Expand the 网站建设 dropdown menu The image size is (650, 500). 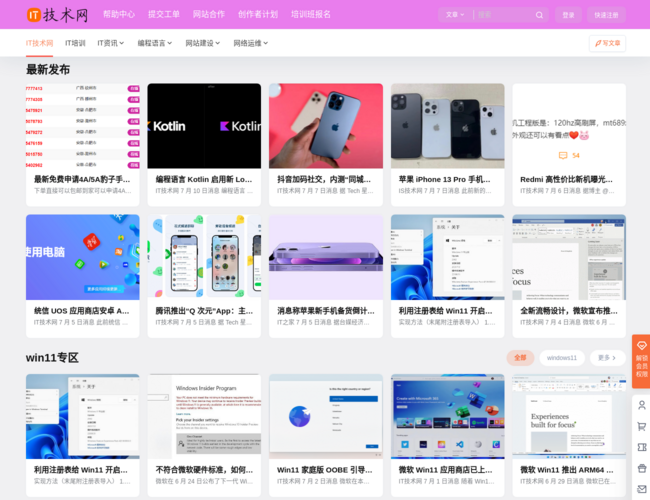pos(203,43)
